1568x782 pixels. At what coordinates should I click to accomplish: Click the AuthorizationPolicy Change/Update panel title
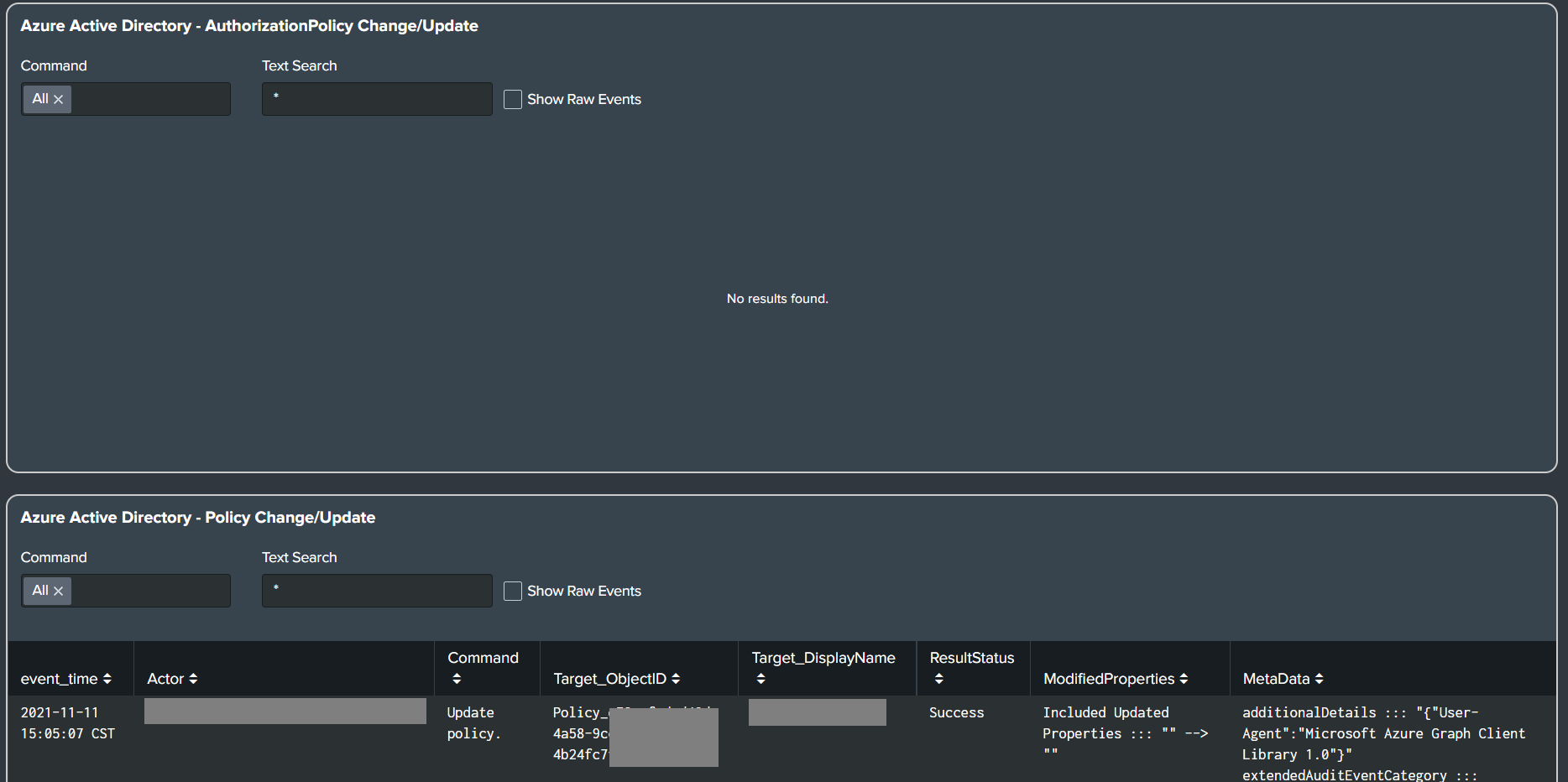pyautogui.click(x=249, y=26)
